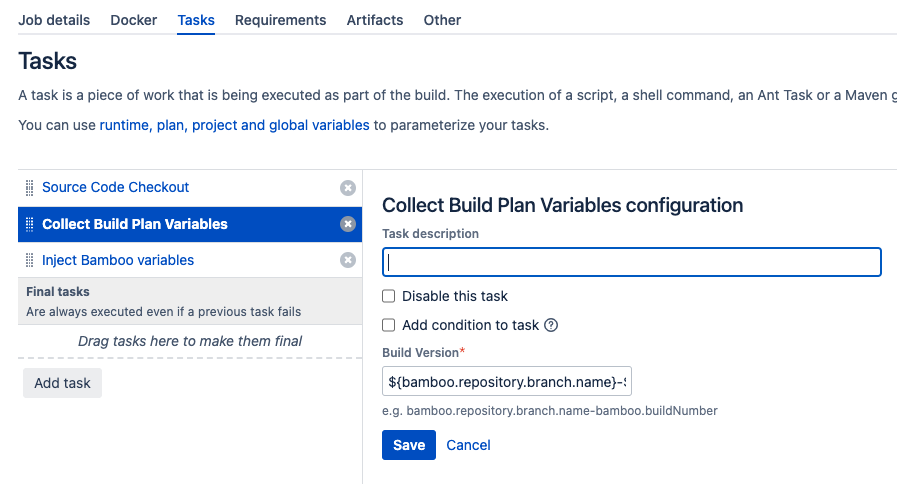Click the Add task button

click(62, 383)
